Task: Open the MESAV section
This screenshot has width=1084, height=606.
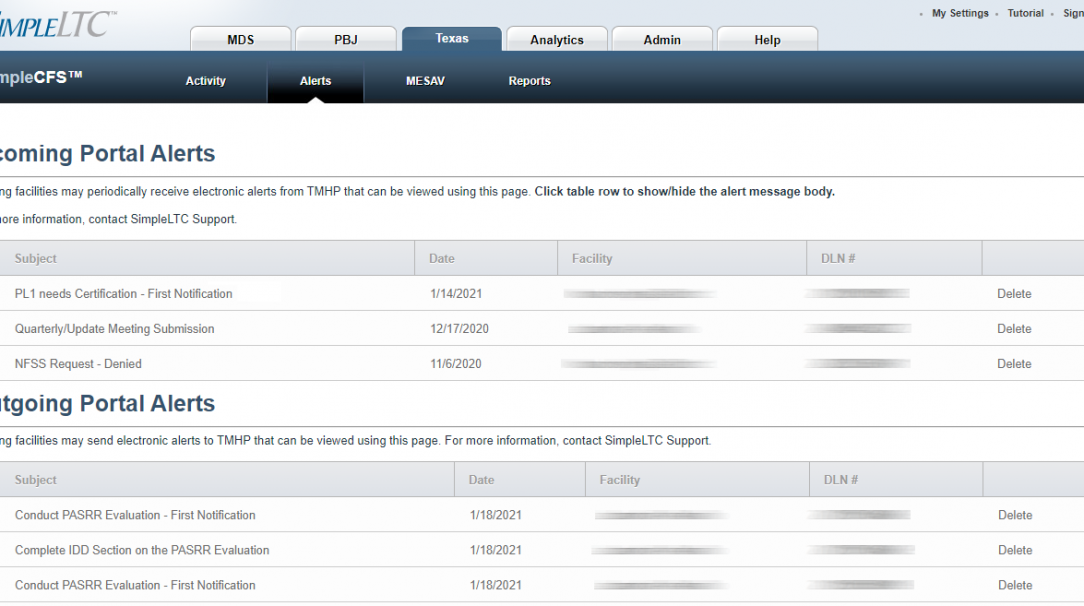Action: click(425, 81)
